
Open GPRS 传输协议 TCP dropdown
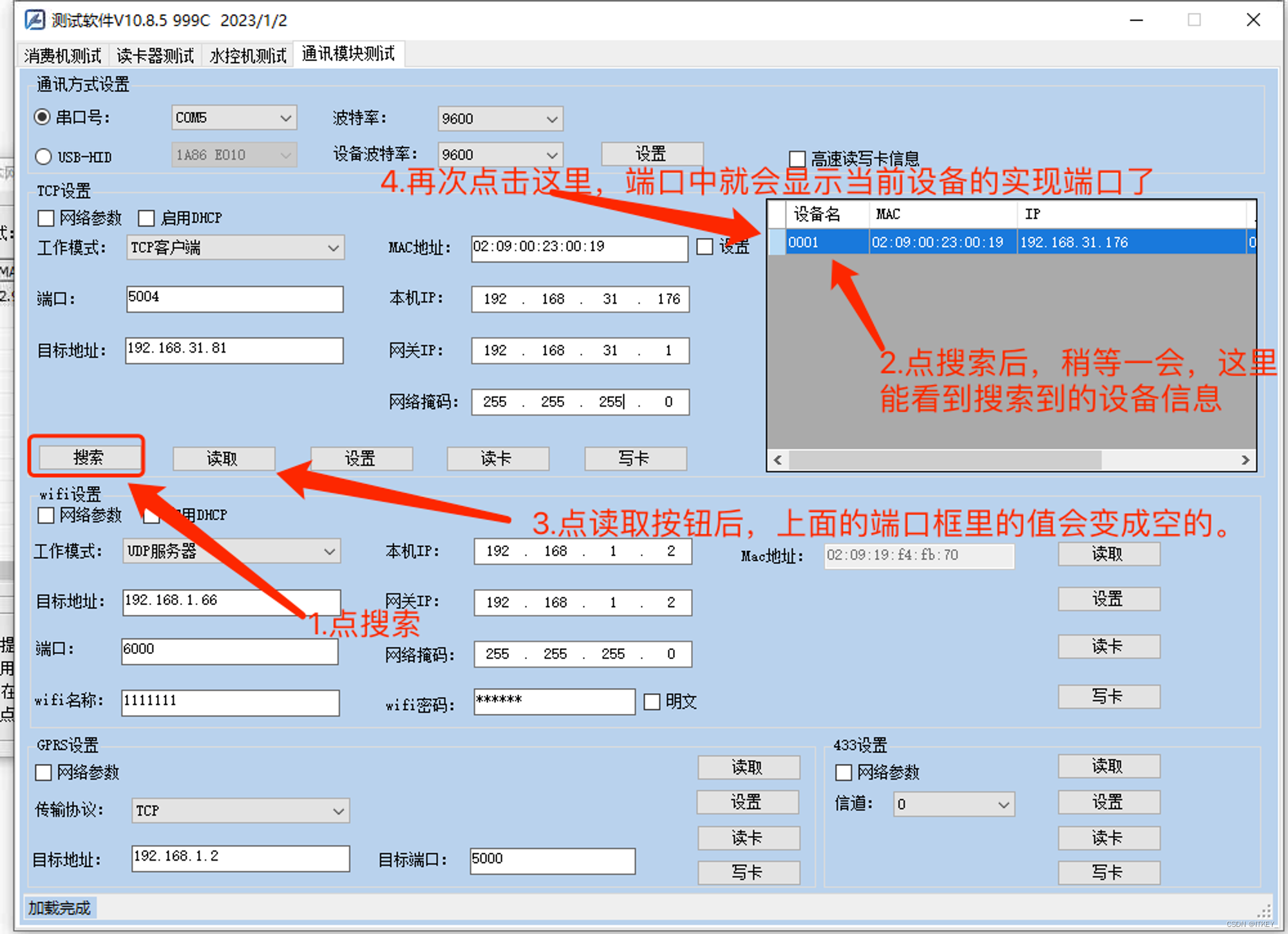point(240,811)
